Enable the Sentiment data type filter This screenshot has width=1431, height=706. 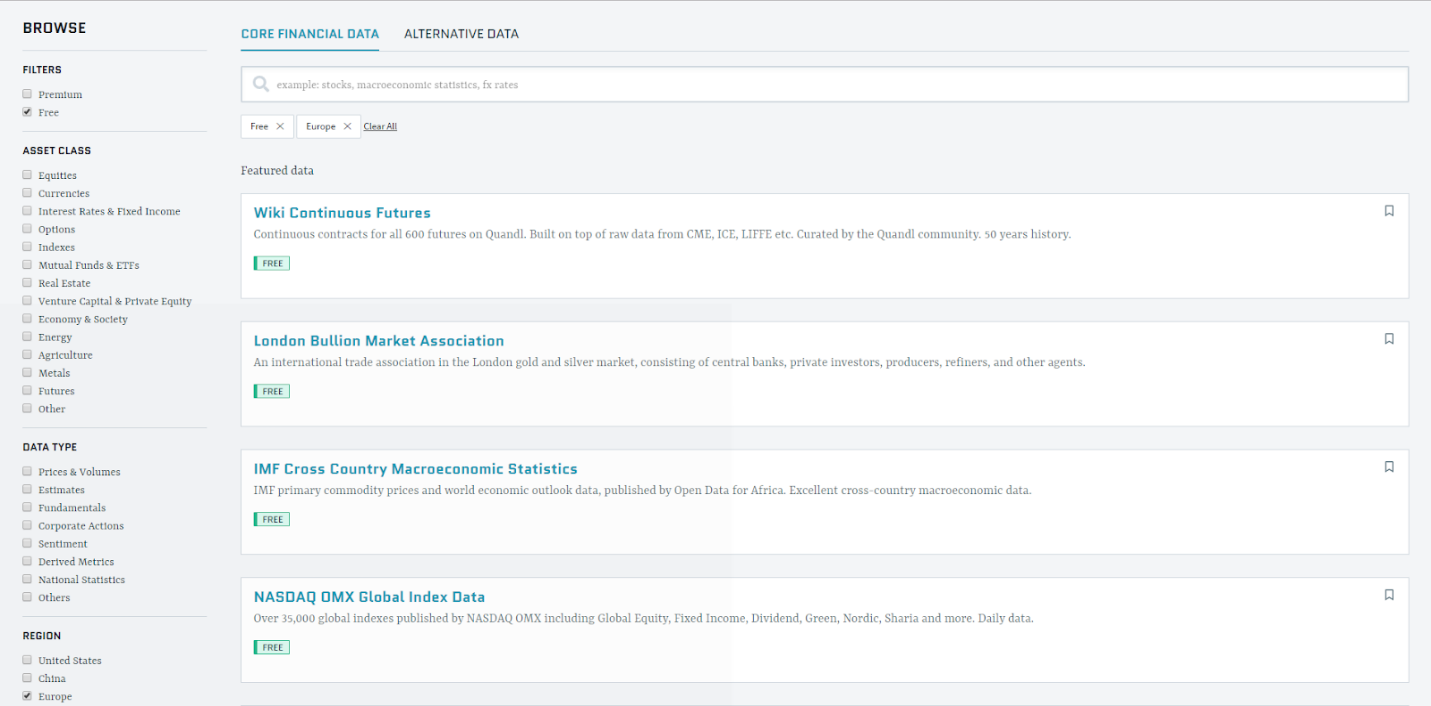coord(28,543)
